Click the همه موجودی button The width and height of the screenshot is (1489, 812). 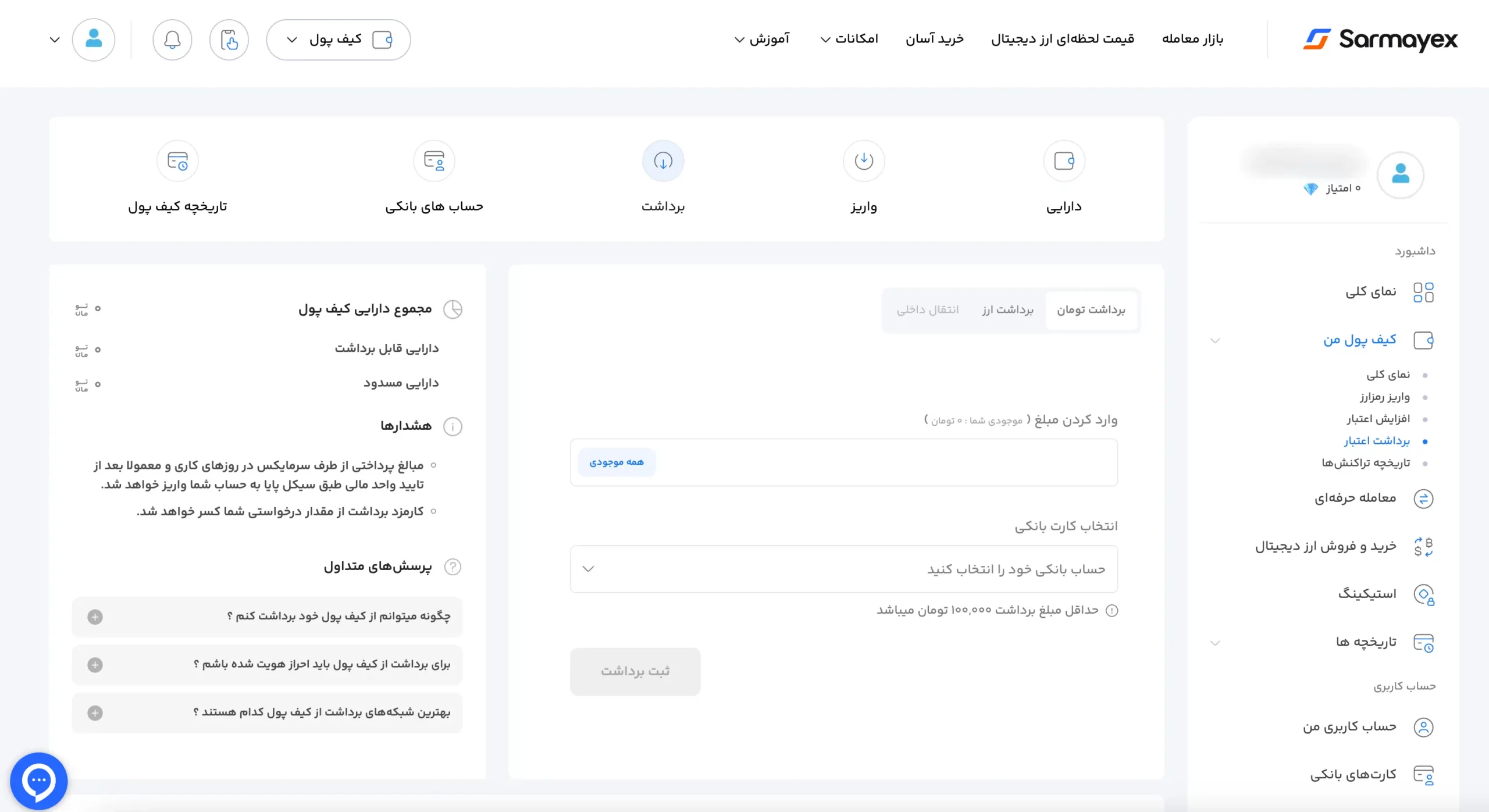point(617,462)
